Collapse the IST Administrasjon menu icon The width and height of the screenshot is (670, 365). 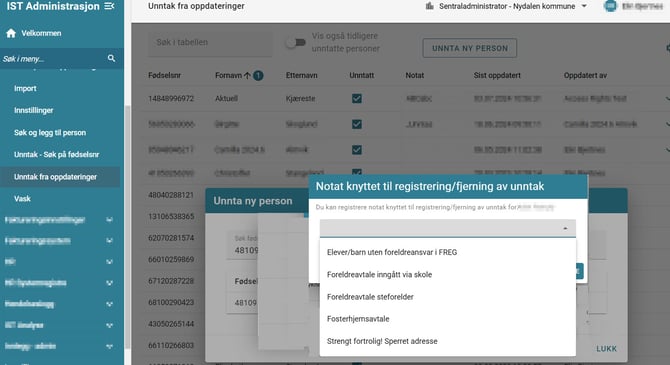point(109,6)
